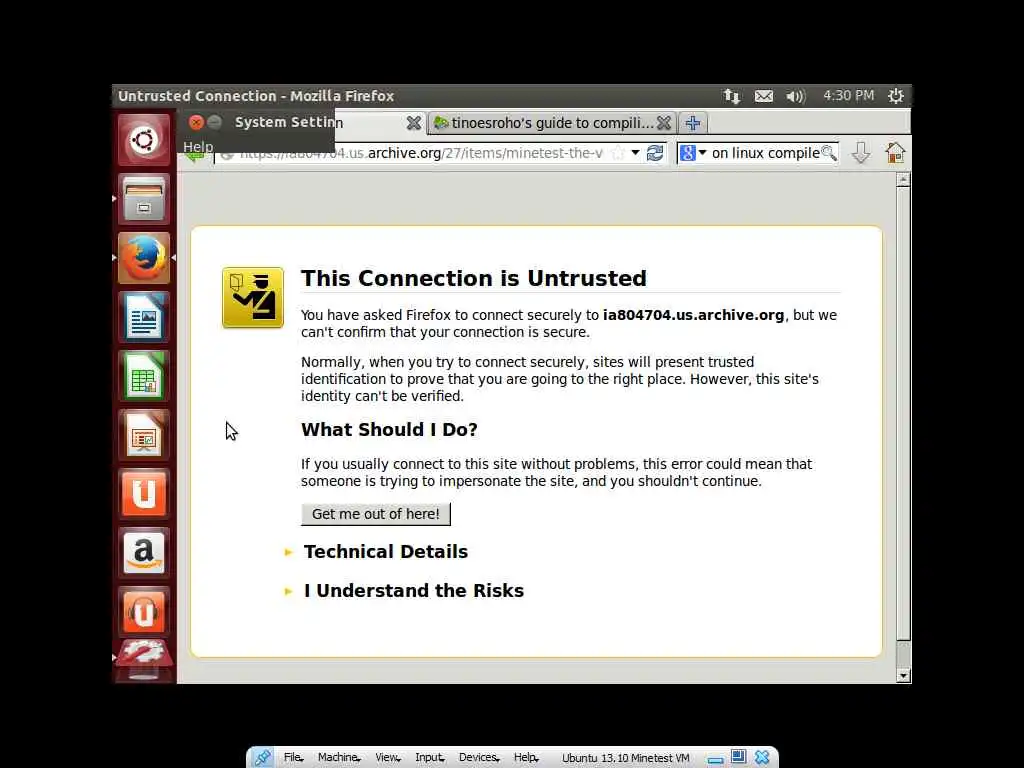Viewport: 1024px width, 768px height.
Task: Launch LibreOffice Writer from the launcher
Action: coord(144,317)
